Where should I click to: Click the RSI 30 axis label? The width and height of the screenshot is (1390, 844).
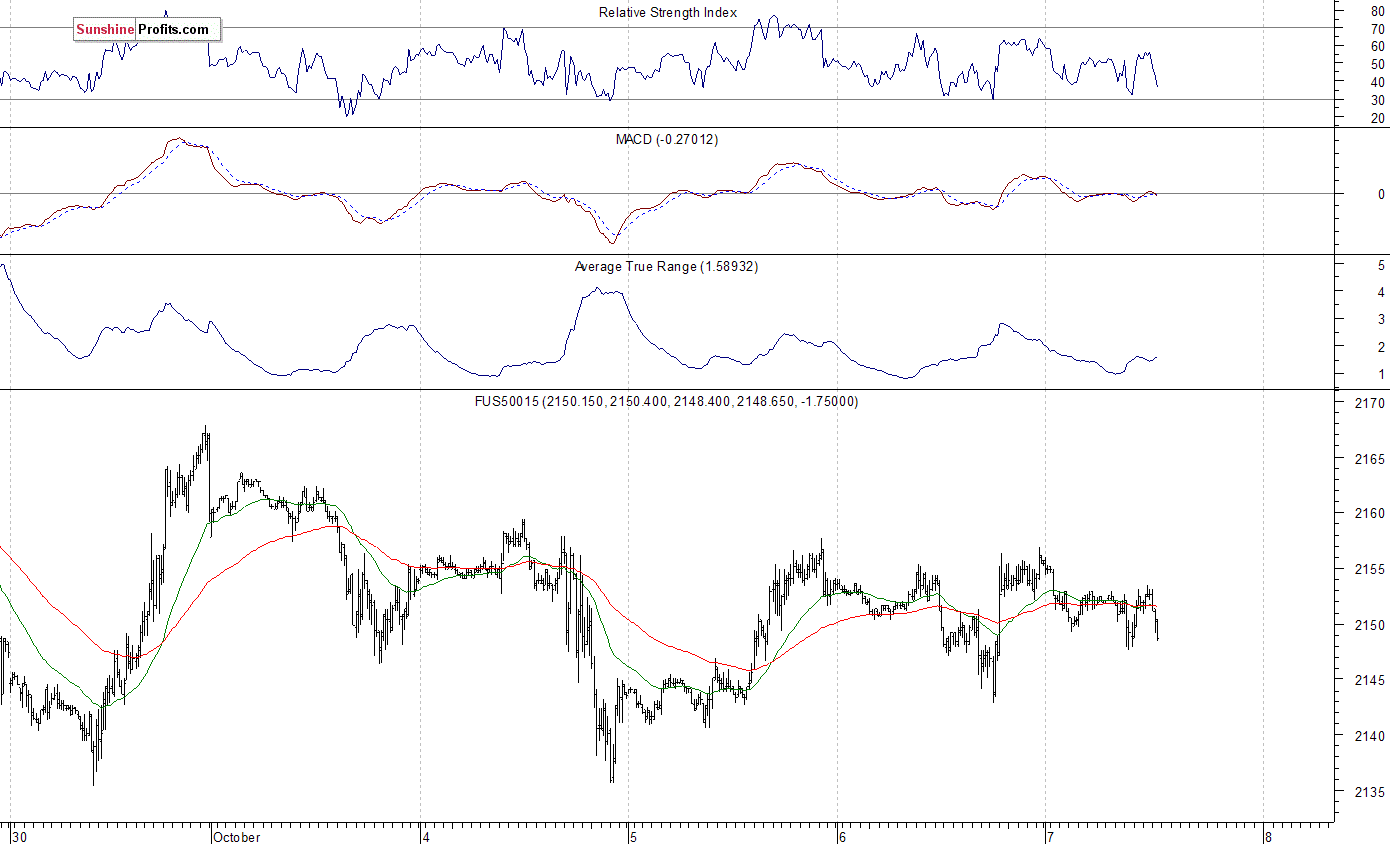point(1377,100)
